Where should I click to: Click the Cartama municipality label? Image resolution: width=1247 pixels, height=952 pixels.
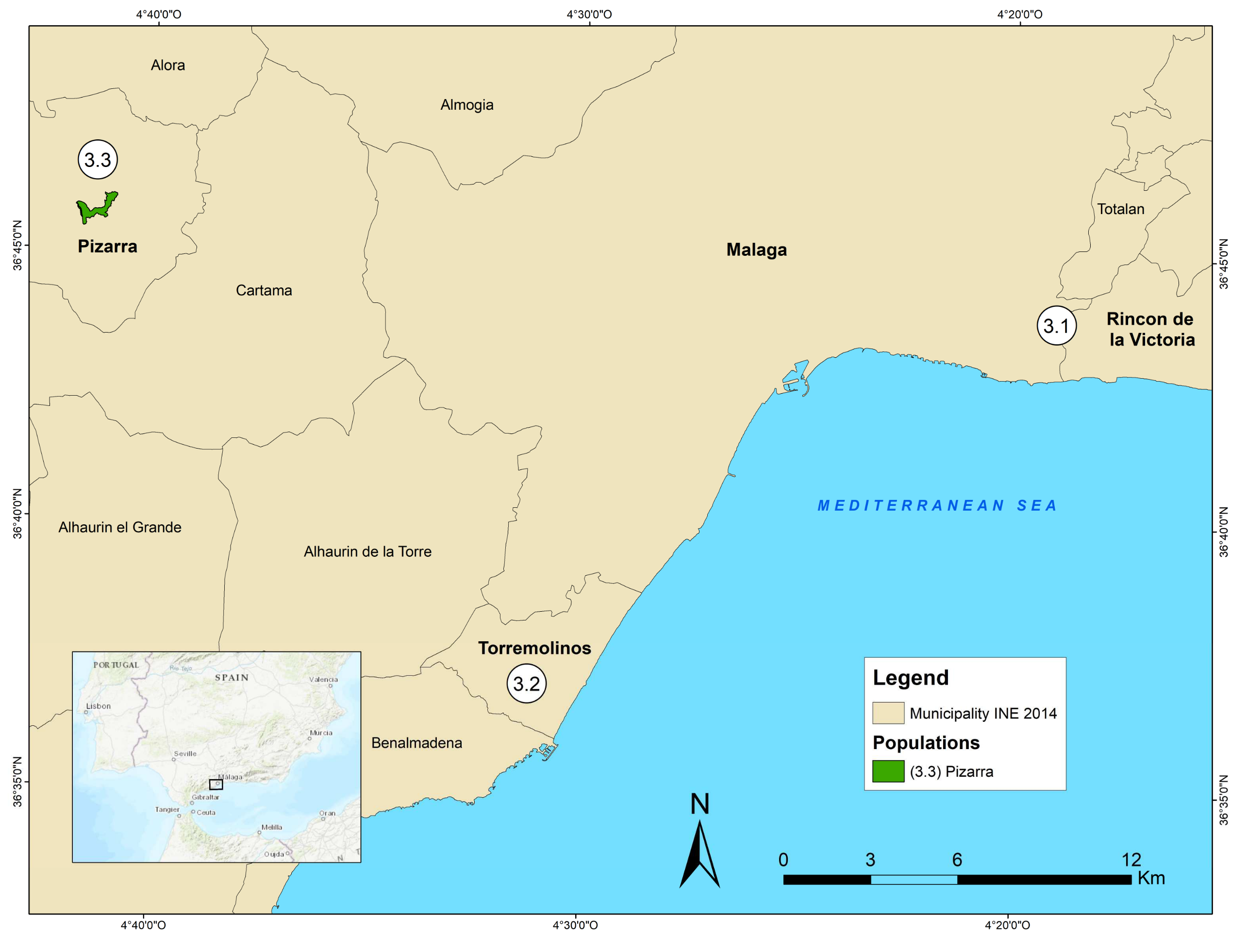[264, 291]
